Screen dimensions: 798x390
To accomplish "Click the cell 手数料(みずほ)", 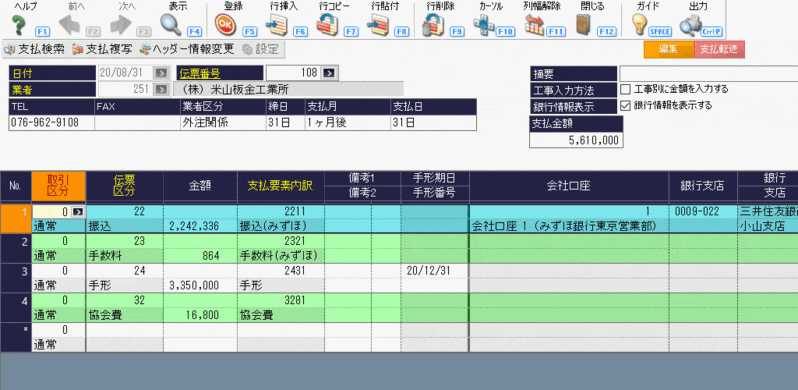I will [281, 256].
